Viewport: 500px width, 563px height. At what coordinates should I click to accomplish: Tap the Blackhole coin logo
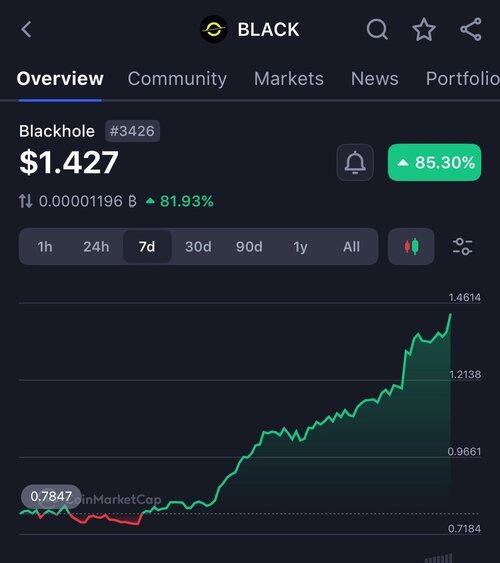click(214, 29)
